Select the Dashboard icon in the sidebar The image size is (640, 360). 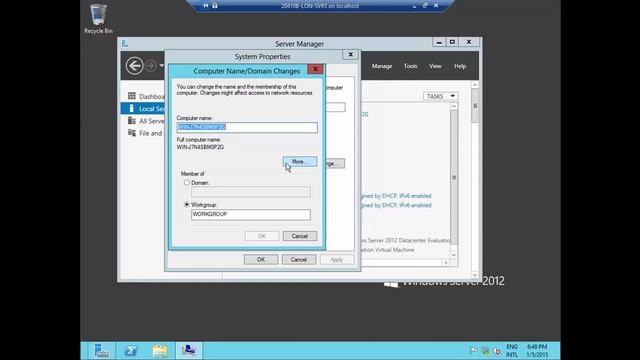(x=131, y=96)
